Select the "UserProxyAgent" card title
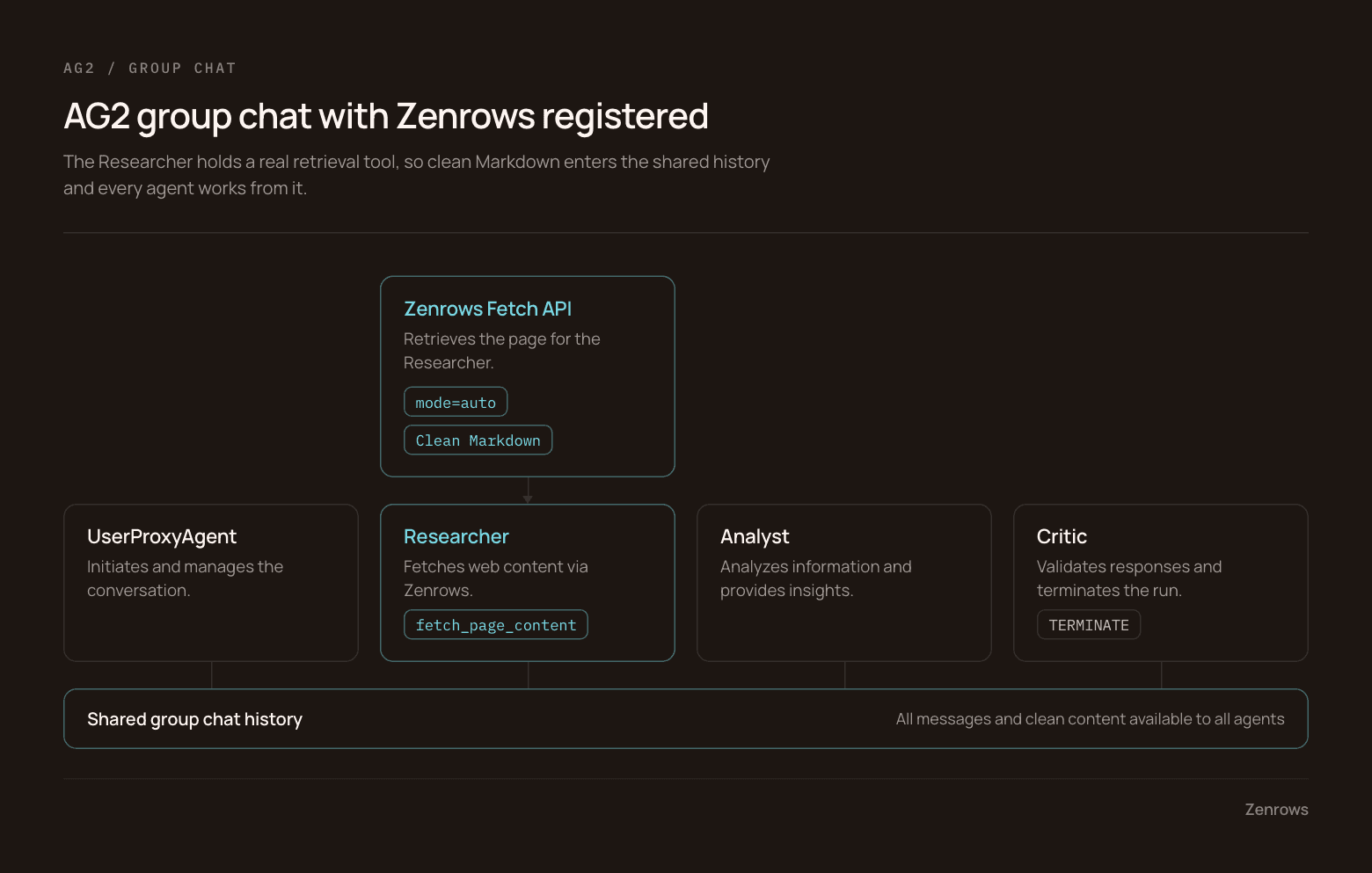The height and width of the screenshot is (873, 1372). (162, 536)
